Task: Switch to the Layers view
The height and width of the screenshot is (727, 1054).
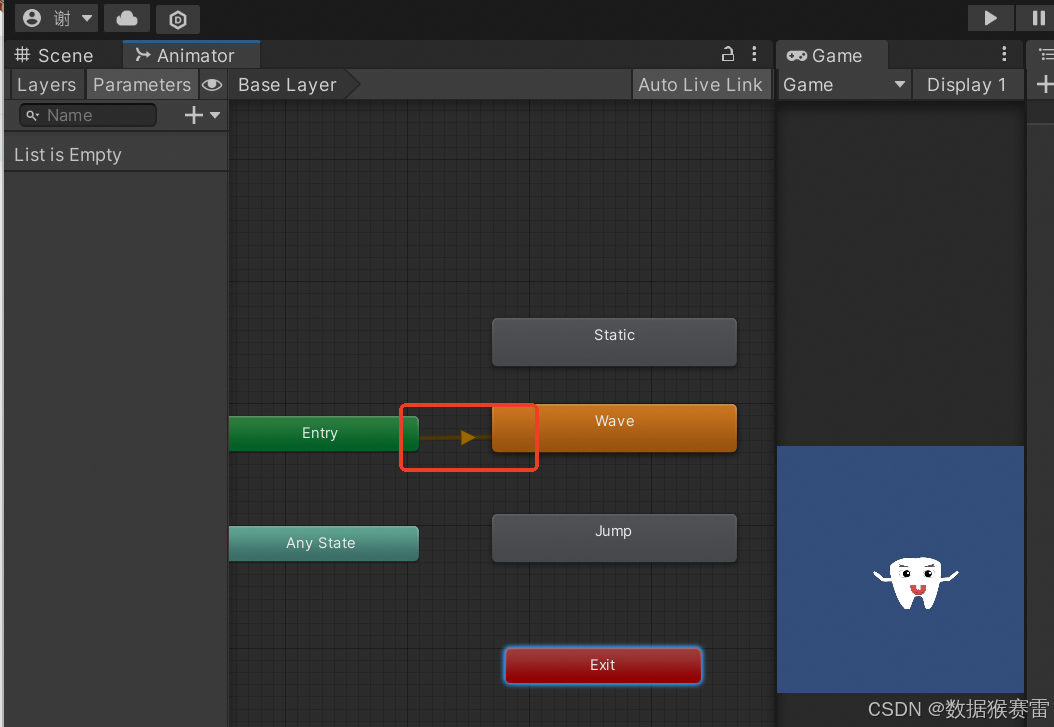Action: tap(46, 84)
